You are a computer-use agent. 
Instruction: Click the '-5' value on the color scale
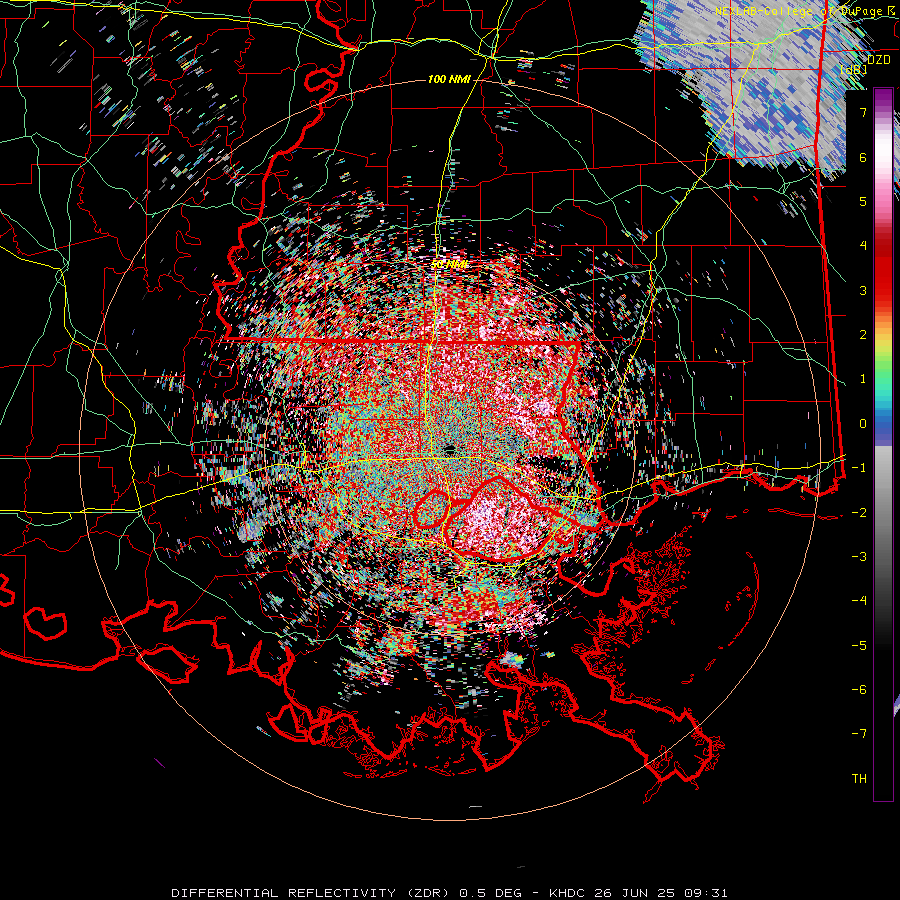point(859,645)
